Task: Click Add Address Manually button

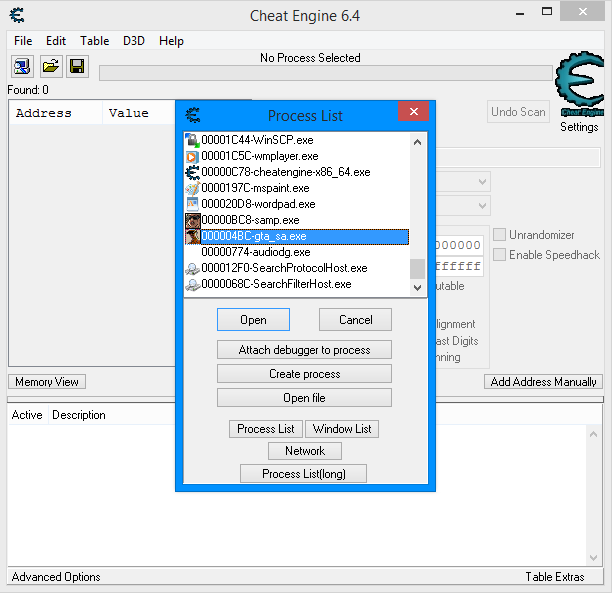Action: 543,381
